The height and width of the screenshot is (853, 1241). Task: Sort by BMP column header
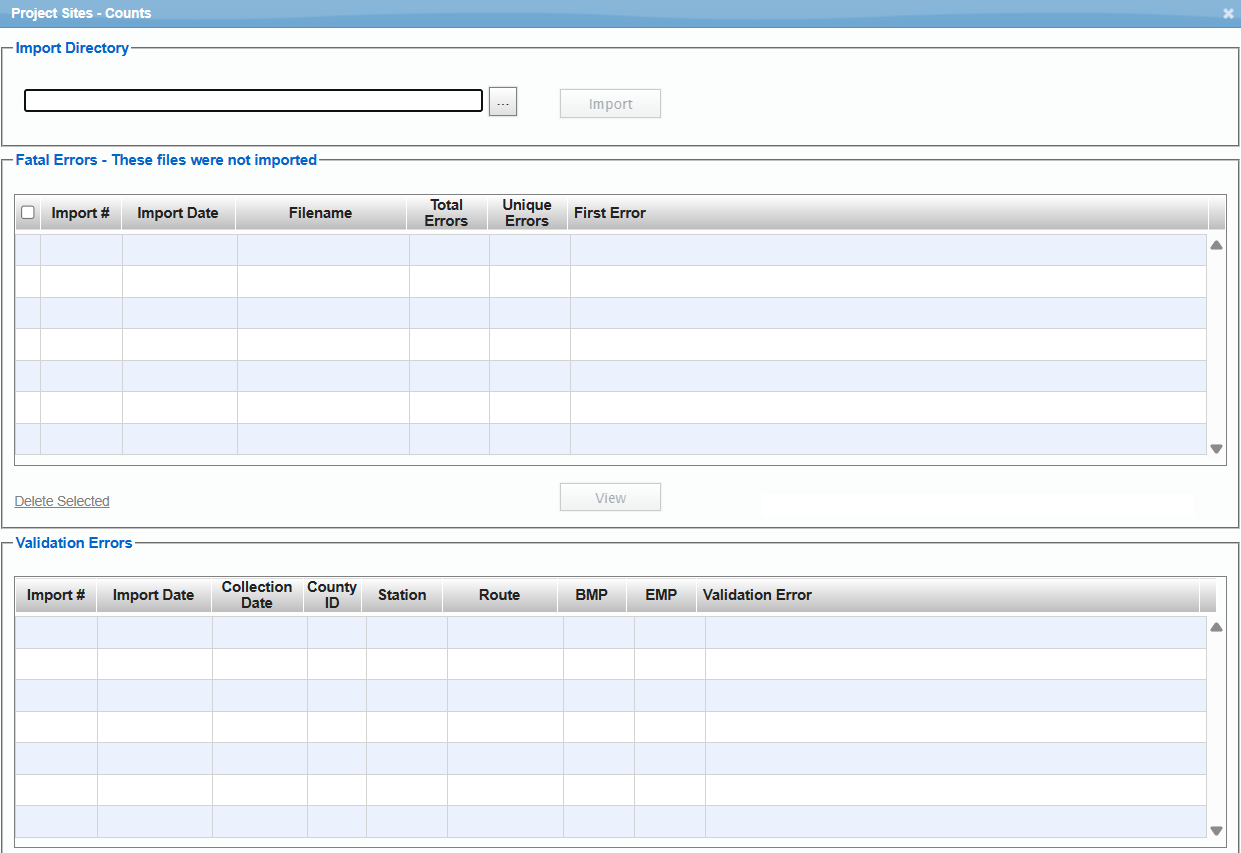click(x=592, y=595)
